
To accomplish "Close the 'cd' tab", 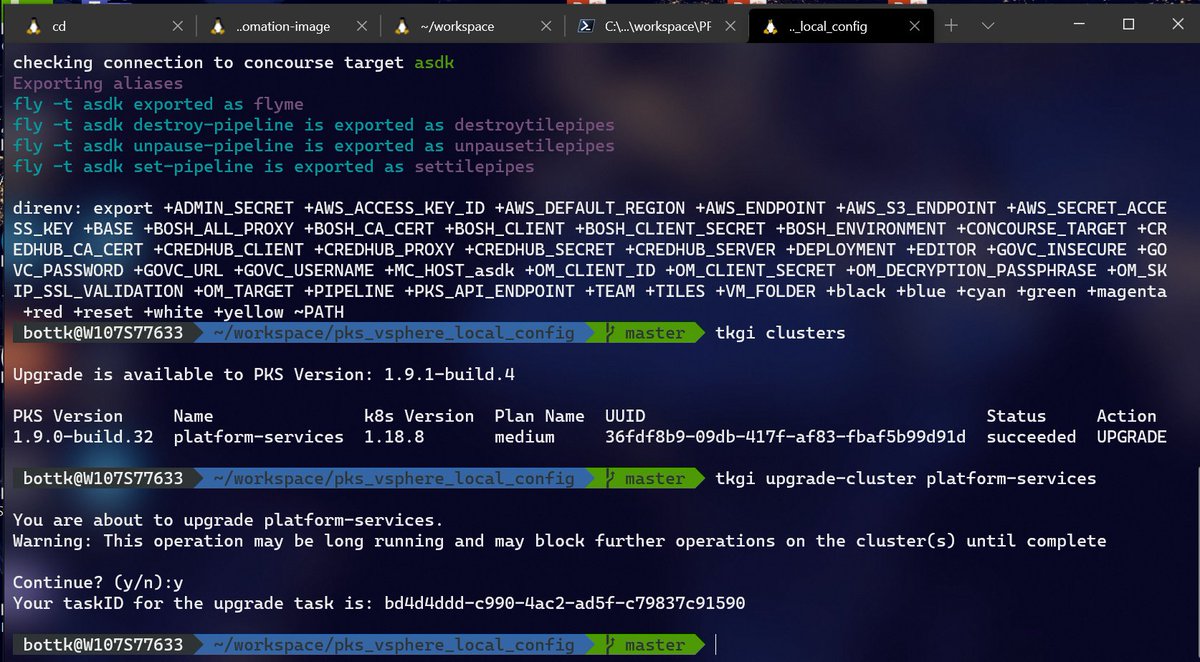I will click(x=177, y=26).
